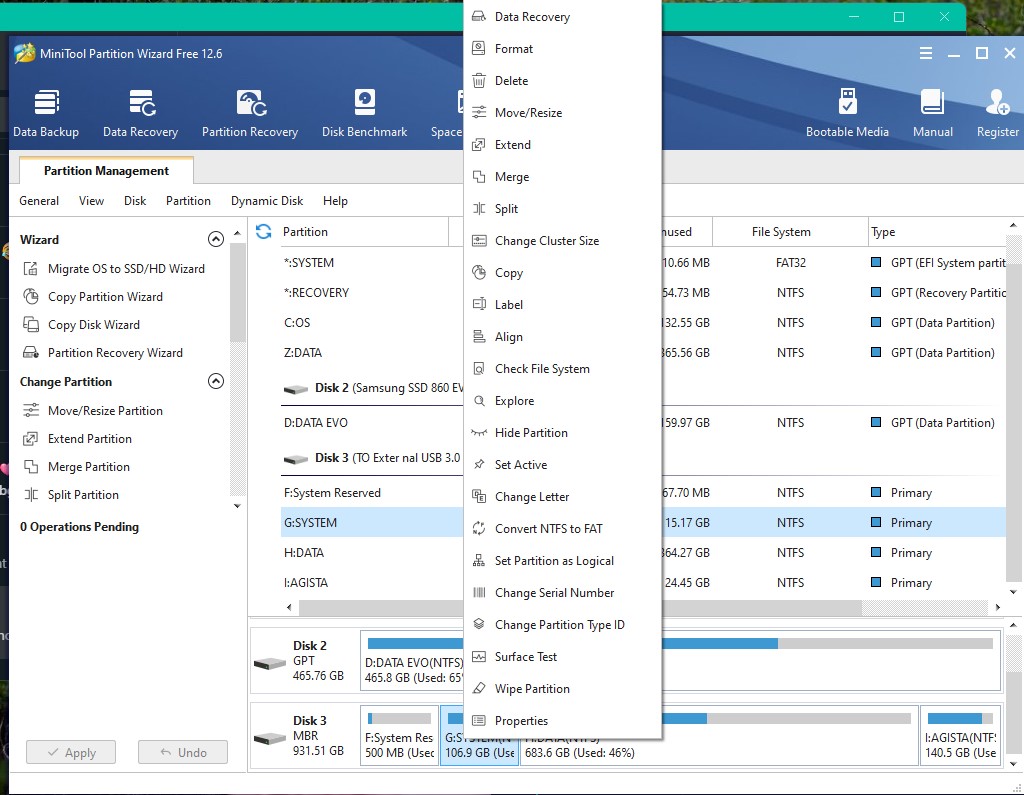This screenshot has width=1024, height=795.
Task: Select Extend from context menu
Action: [562, 144]
